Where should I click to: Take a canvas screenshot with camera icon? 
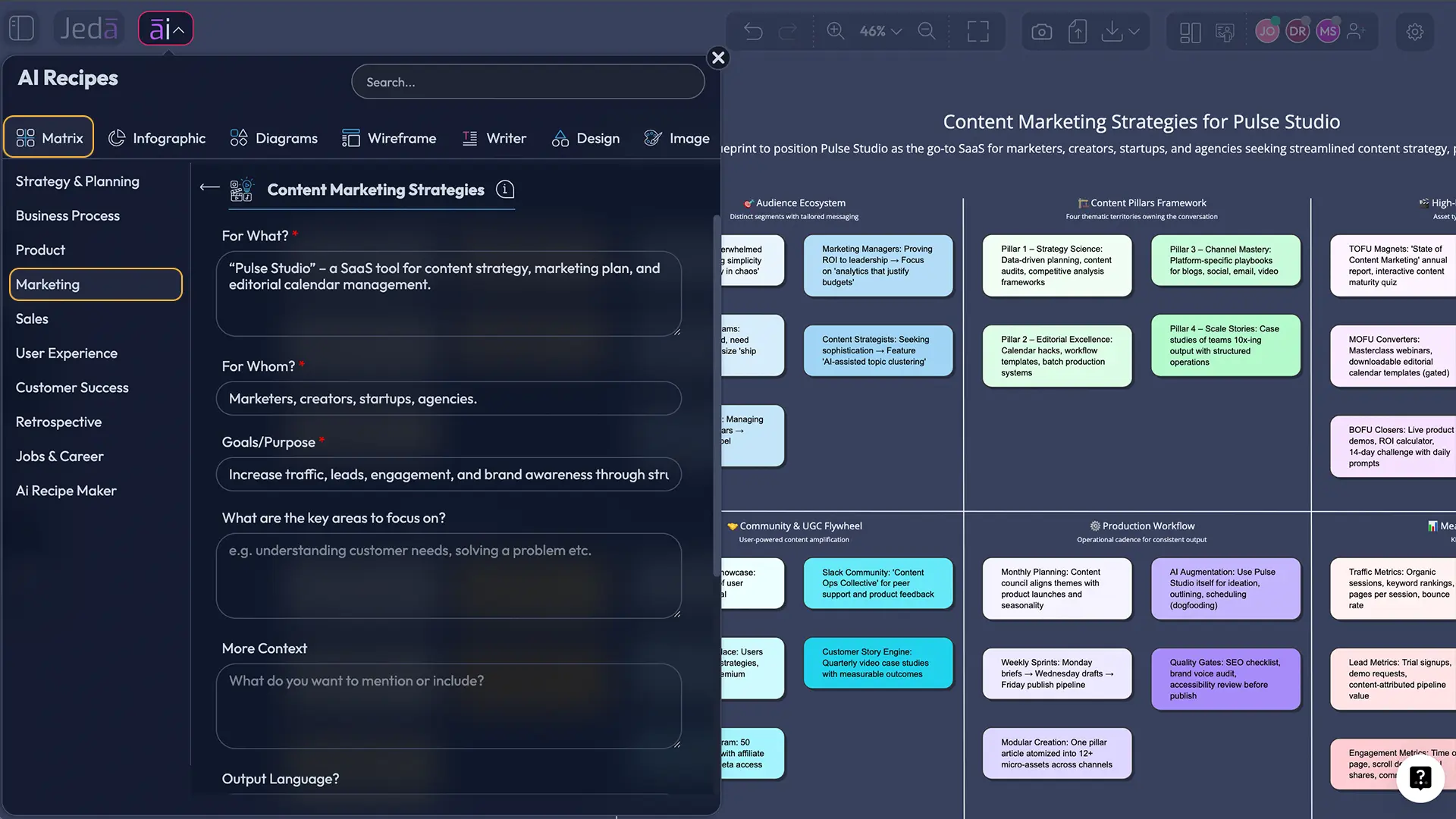point(1042,31)
